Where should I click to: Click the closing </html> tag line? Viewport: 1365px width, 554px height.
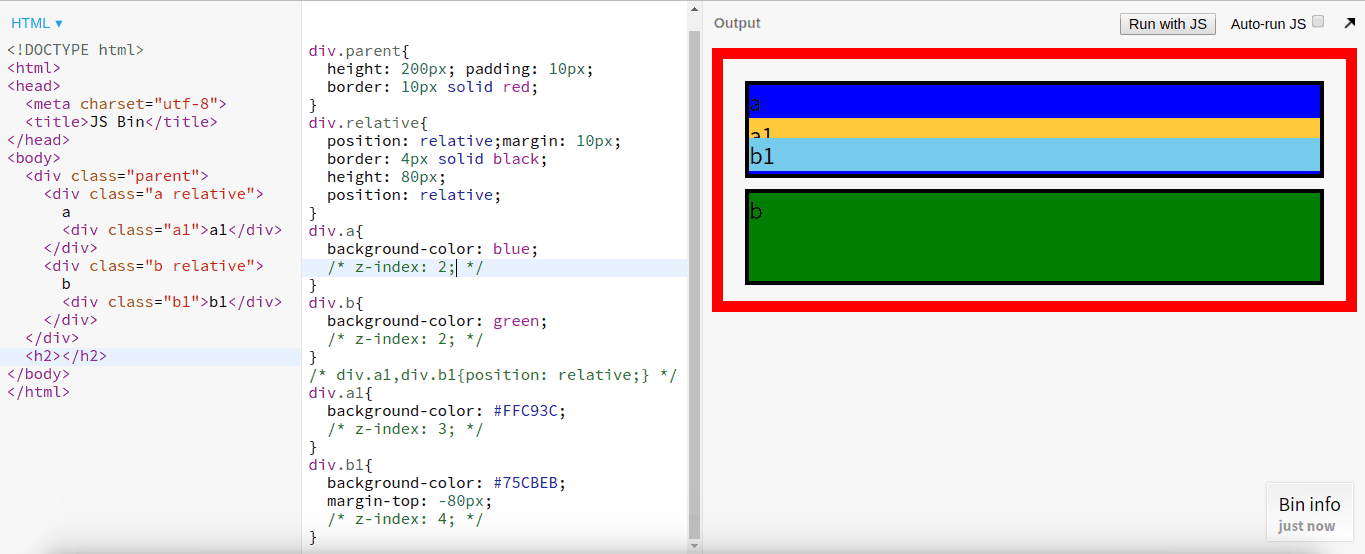[x=39, y=392]
